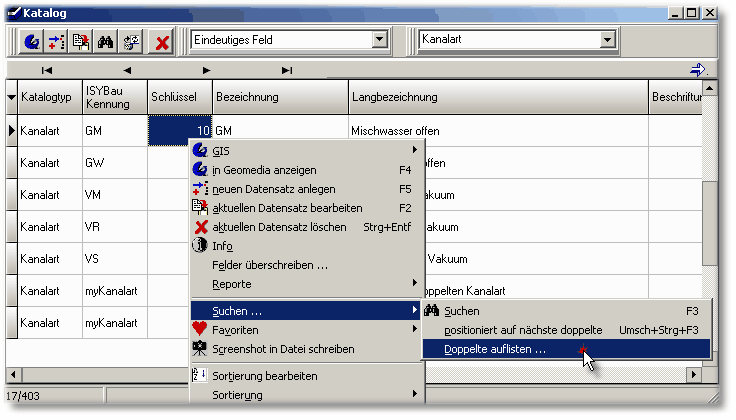Click the table corner dropdown triangle
736x420 pixels.
click(12, 97)
